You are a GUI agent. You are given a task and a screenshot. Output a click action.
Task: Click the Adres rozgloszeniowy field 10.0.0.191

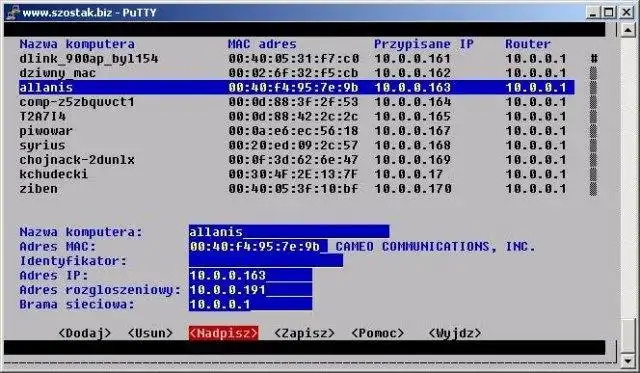(251, 290)
